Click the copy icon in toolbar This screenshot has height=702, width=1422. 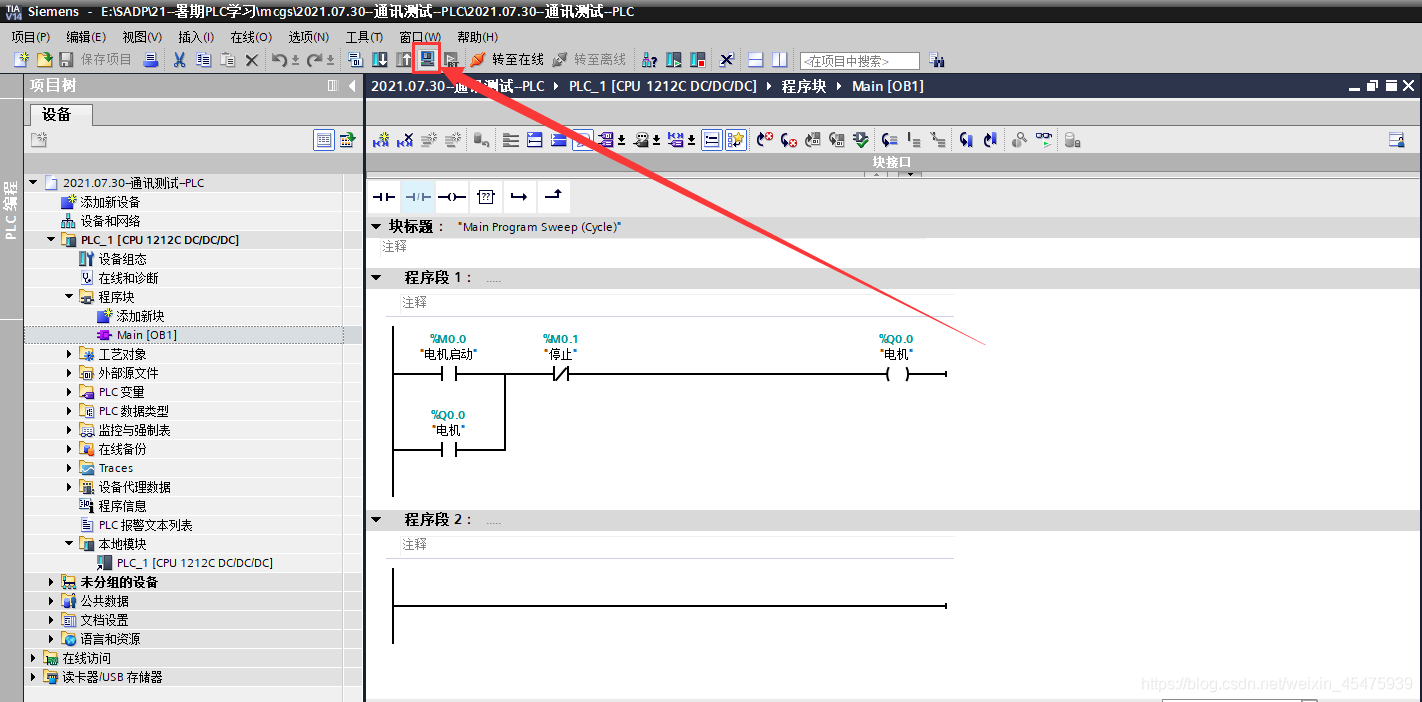204,60
